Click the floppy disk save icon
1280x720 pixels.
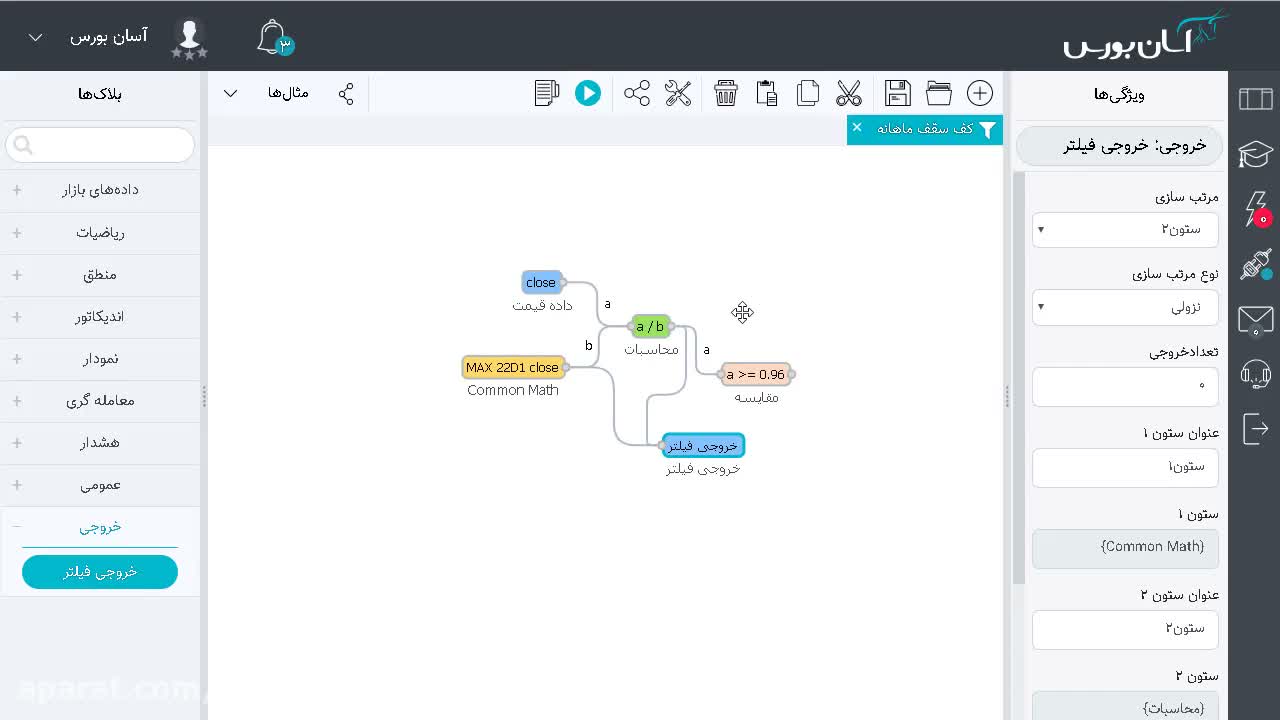tap(898, 93)
